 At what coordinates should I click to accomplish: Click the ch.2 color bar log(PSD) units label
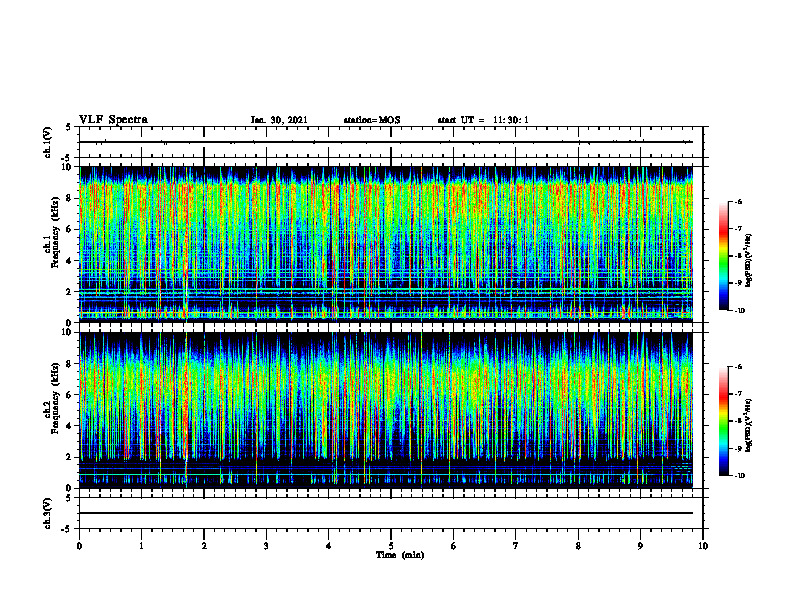[750, 425]
